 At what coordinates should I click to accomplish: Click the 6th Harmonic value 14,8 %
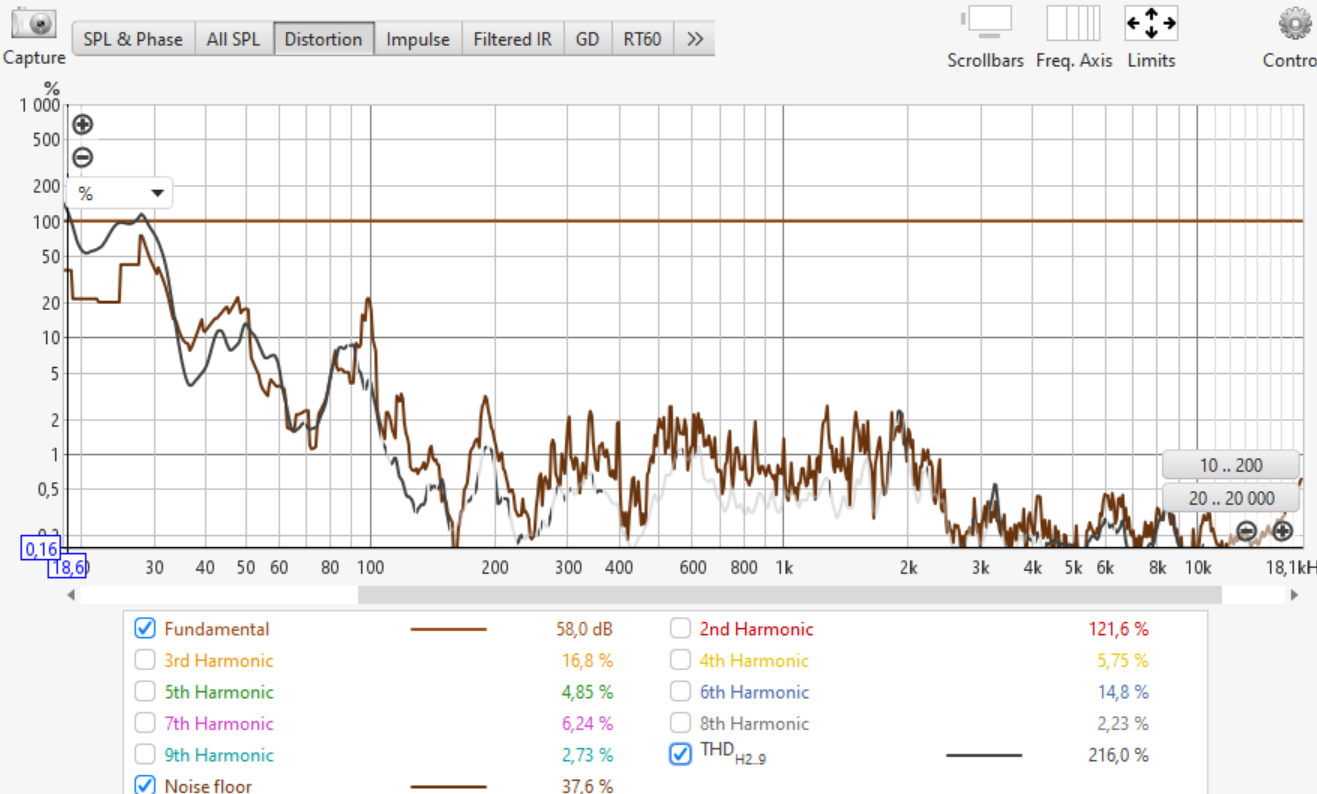pyautogui.click(x=1122, y=692)
